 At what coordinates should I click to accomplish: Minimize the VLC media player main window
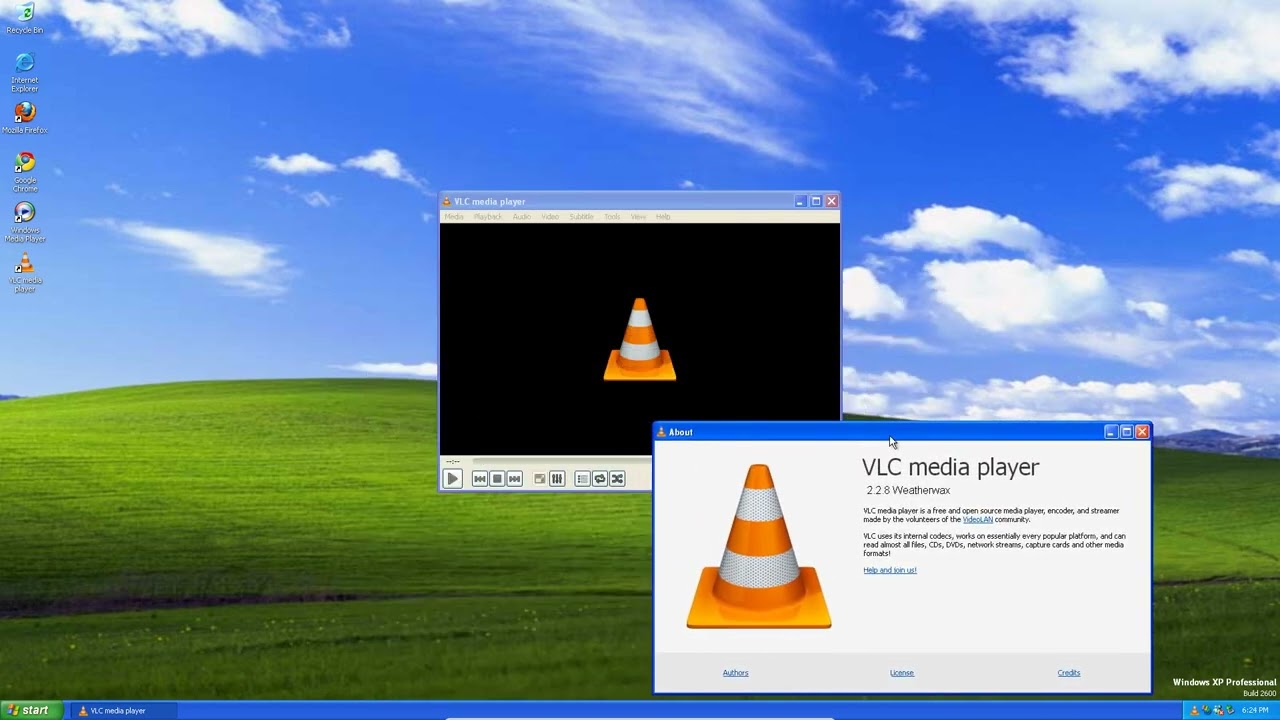(x=800, y=201)
